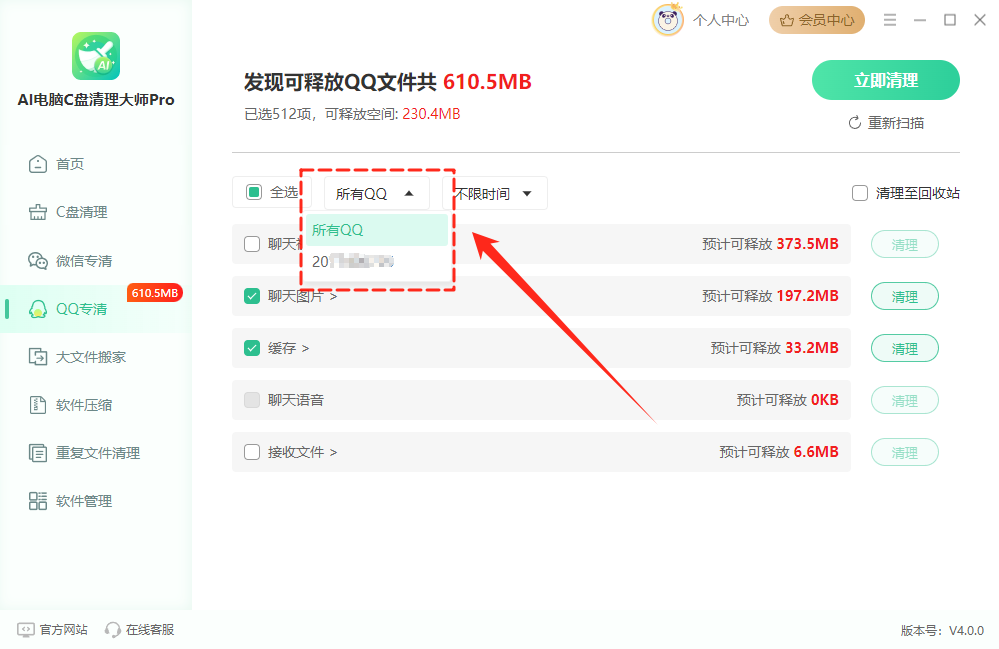999x649 pixels.
Task: Check the 接收文件 checkbox
Action: pyautogui.click(x=252, y=452)
